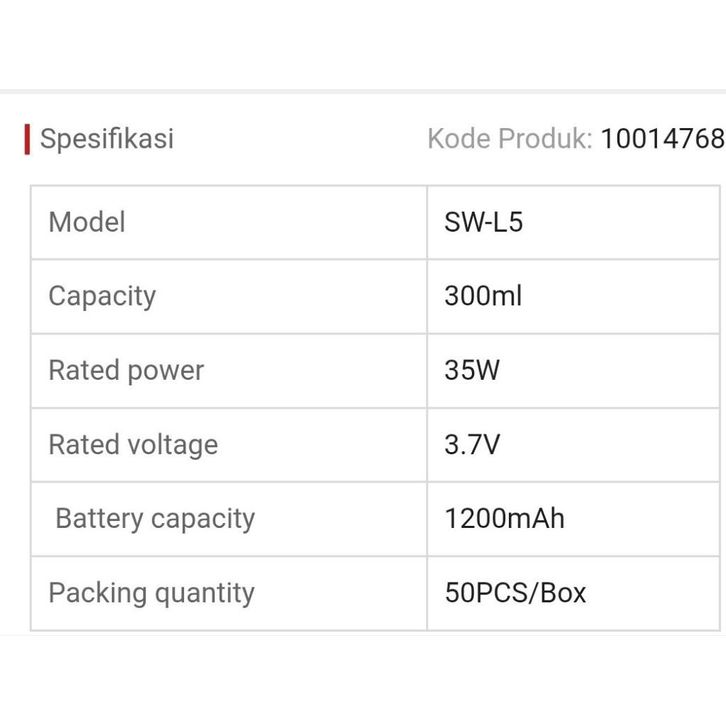726x726 pixels.
Task: Click the Packing quantity label cell
Action: 151,592
